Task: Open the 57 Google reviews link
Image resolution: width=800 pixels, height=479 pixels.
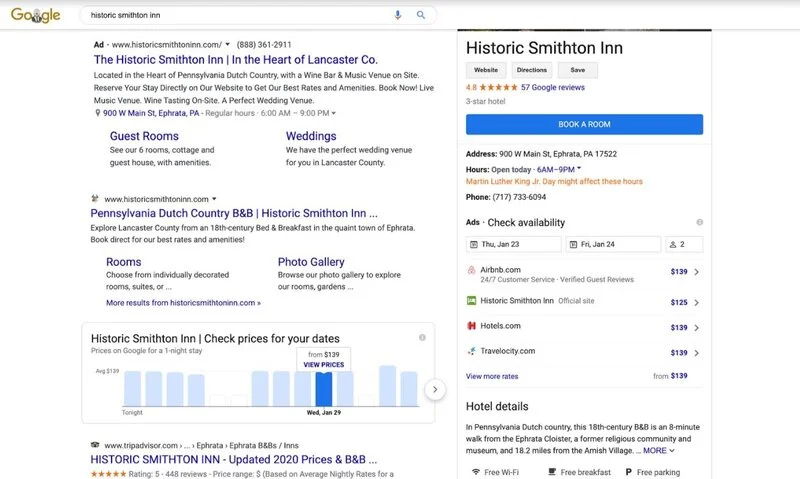Action: tap(553, 87)
